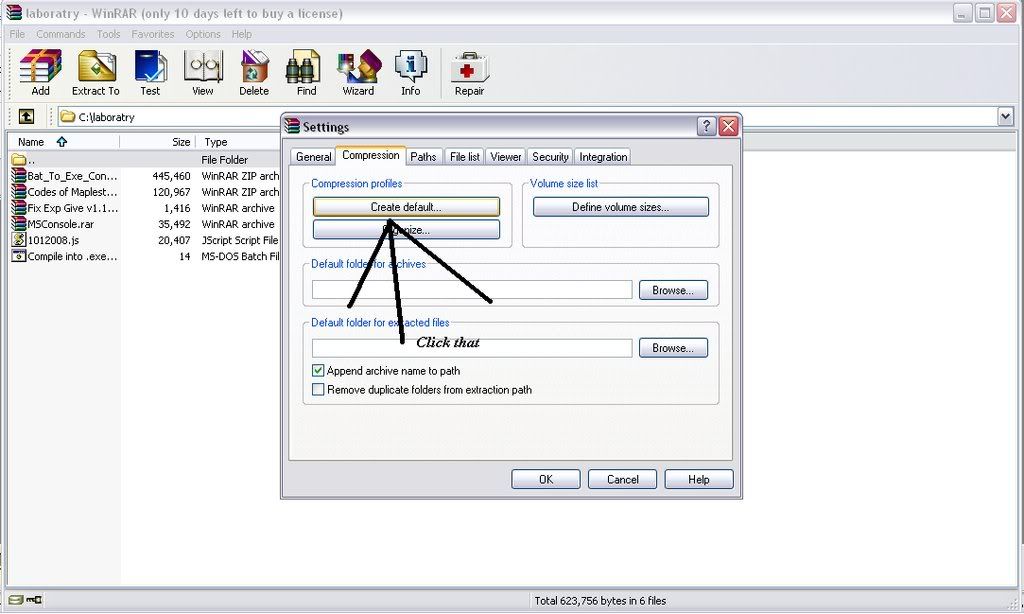Switch to the Security tab
The height and width of the screenshot is (614, 1024).
(x=550, y=157)
